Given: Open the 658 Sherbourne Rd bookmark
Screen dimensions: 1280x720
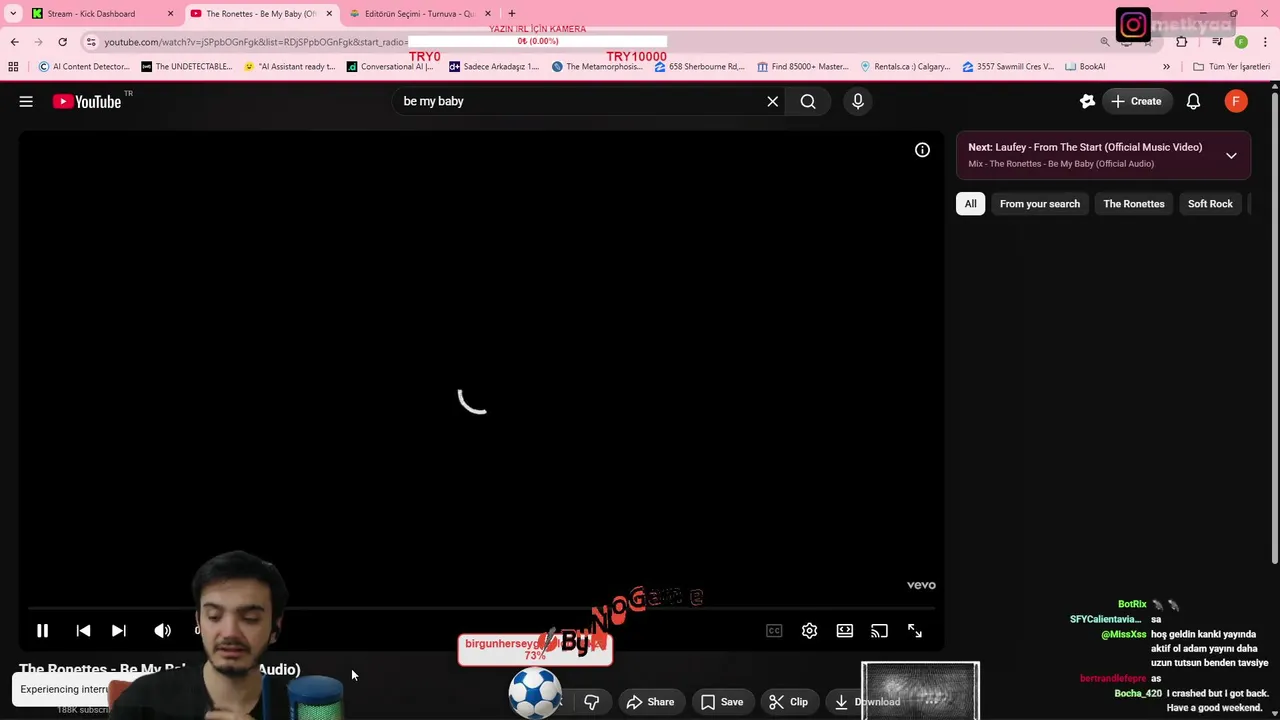Looking at the screenshot, I should click(700, 67).
